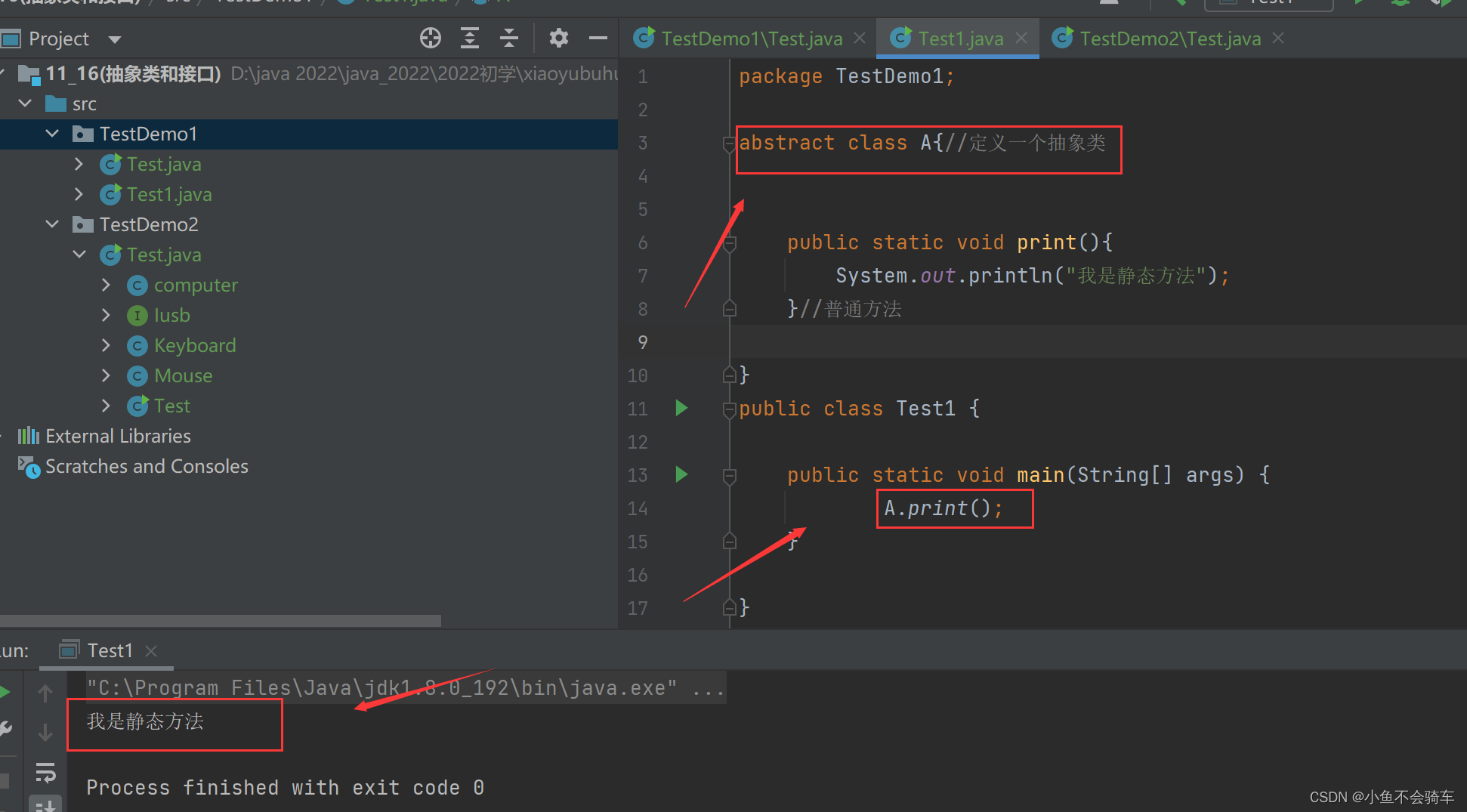Click the Project tool window title

(58, 39)
